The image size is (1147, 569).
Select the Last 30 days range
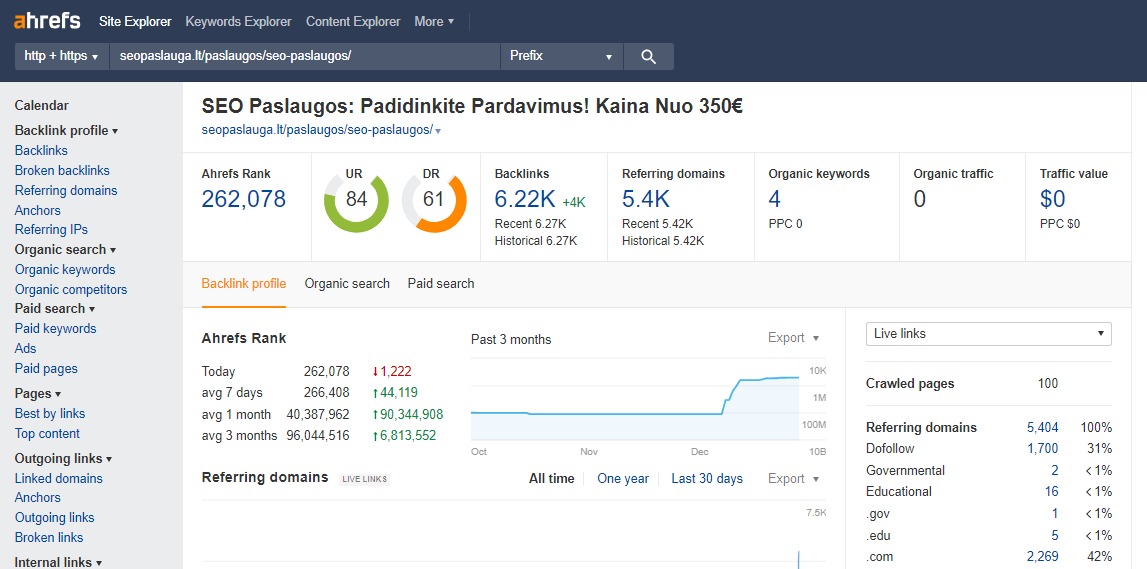coord(707,479)
